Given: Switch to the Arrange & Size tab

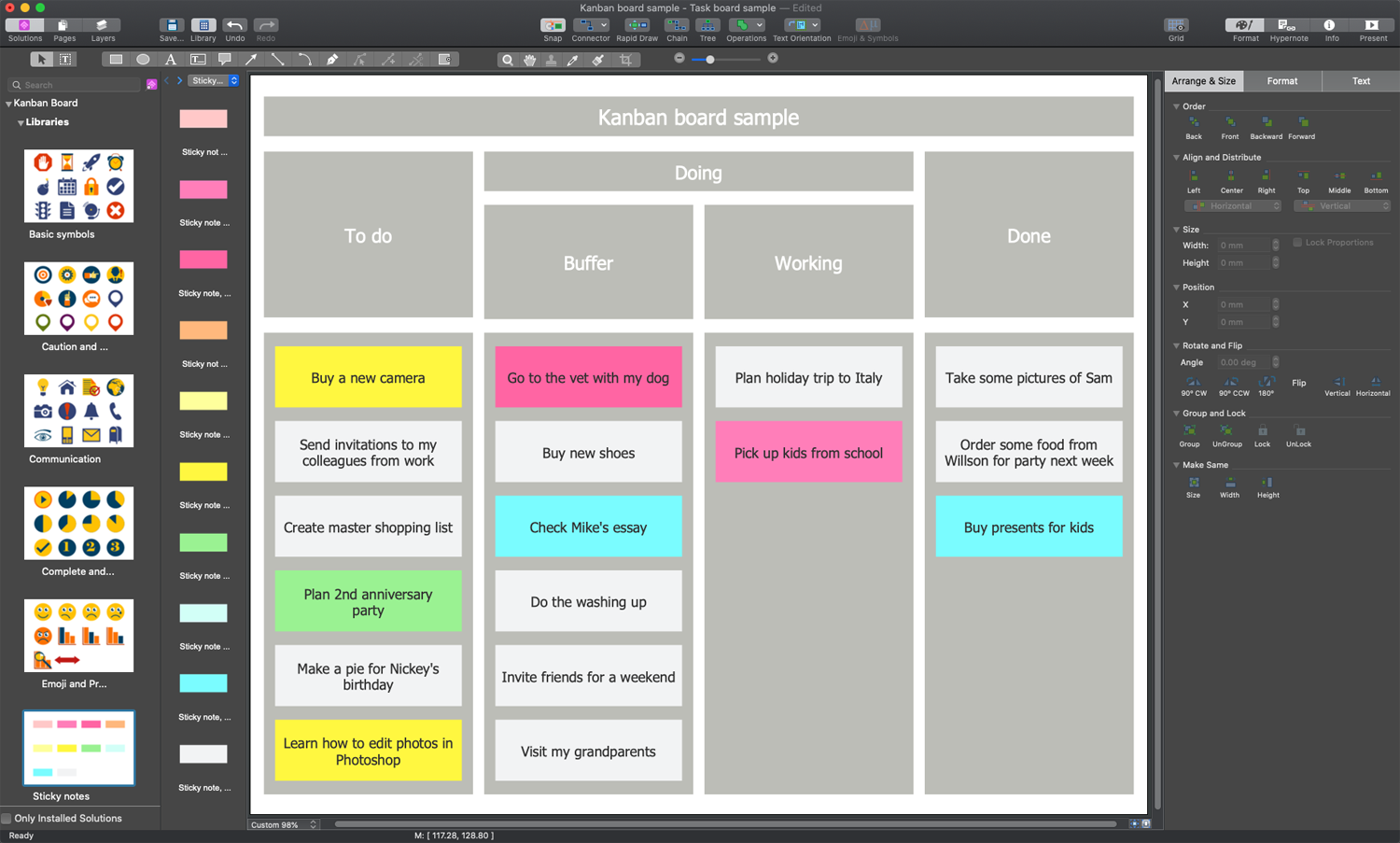Looking at the screenshot, I should (1204, 81).
